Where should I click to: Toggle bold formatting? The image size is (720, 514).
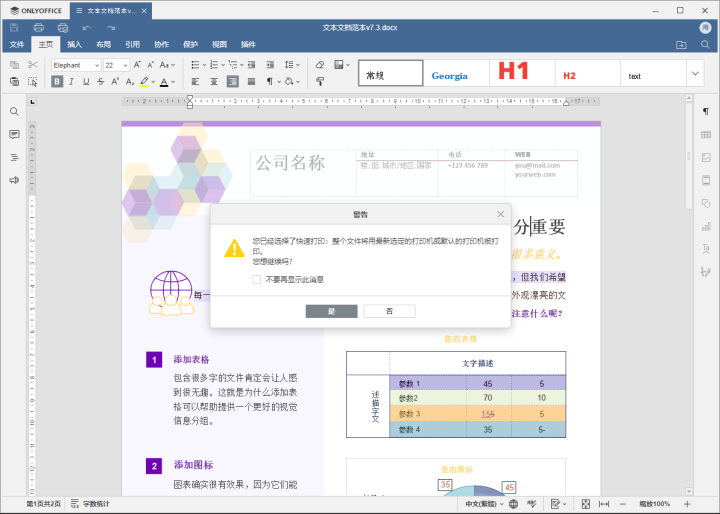click(x=57, y=81)
